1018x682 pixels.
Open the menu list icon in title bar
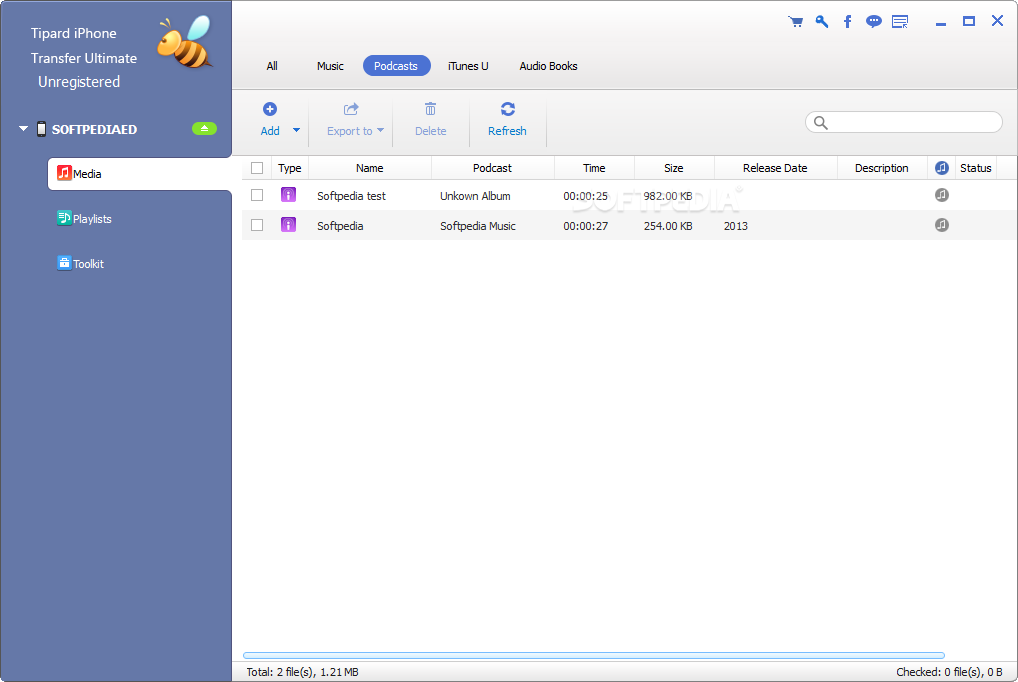(x=900, y=21)
